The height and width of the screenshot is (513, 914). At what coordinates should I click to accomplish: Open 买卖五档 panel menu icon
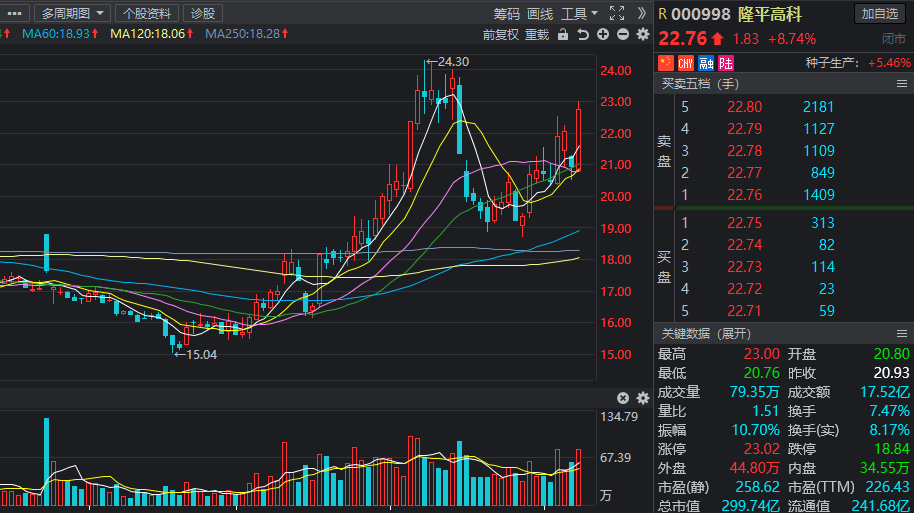902,84
